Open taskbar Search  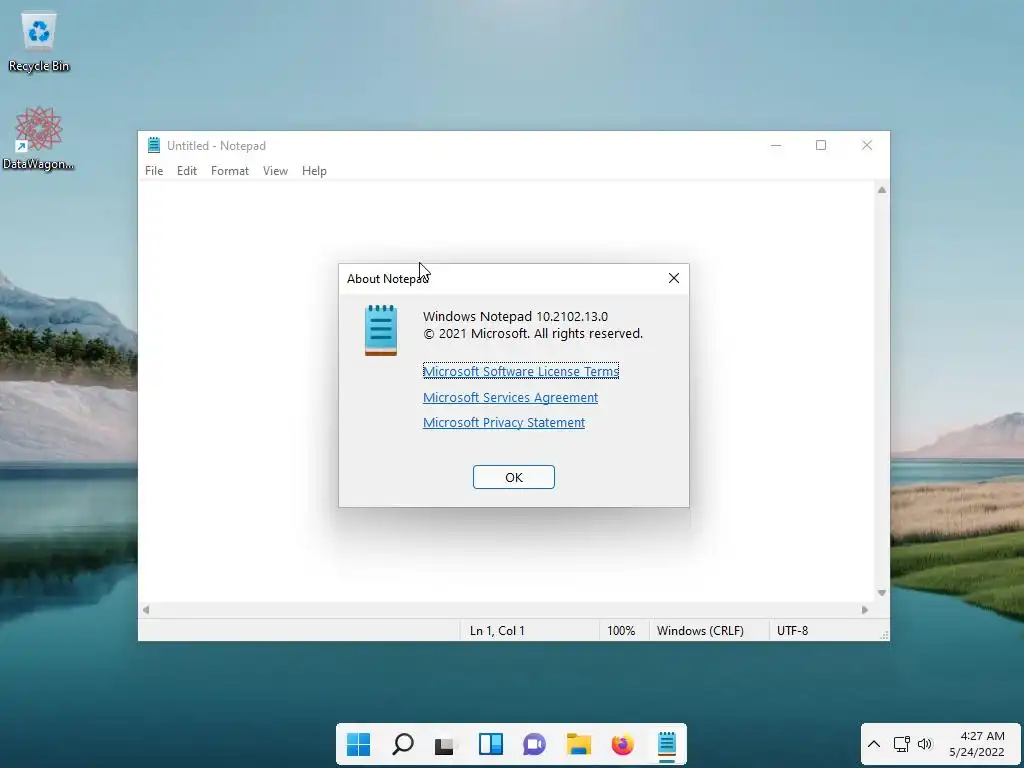click(402, 744)
